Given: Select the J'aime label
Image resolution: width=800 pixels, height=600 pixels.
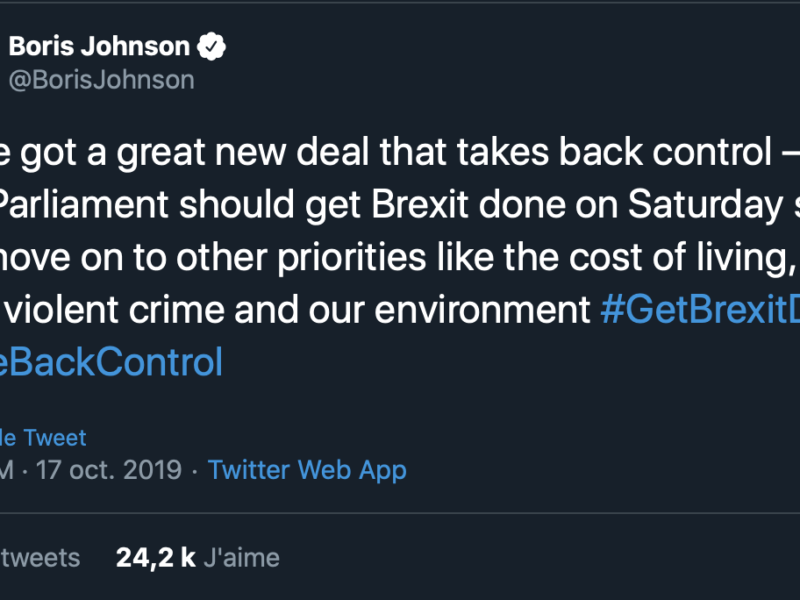Looking at the screenshot, I should pyautogui.click(x=241, y=557).
